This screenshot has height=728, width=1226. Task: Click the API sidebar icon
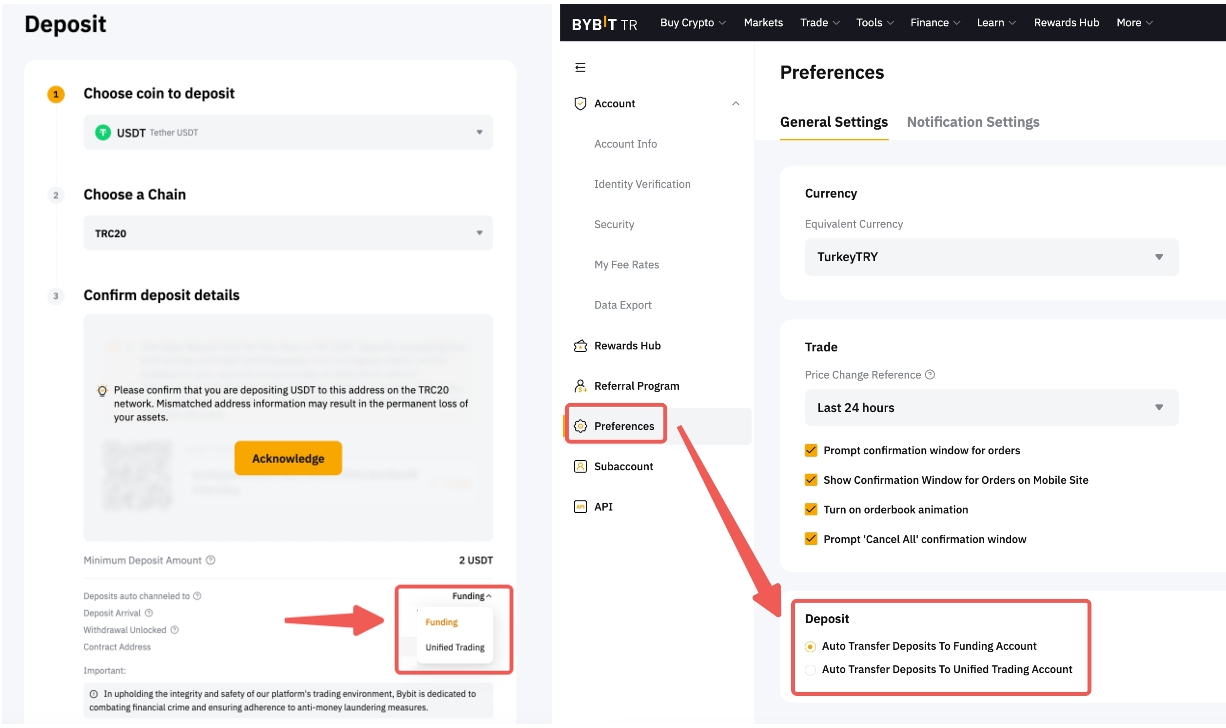tap(580, 507)
